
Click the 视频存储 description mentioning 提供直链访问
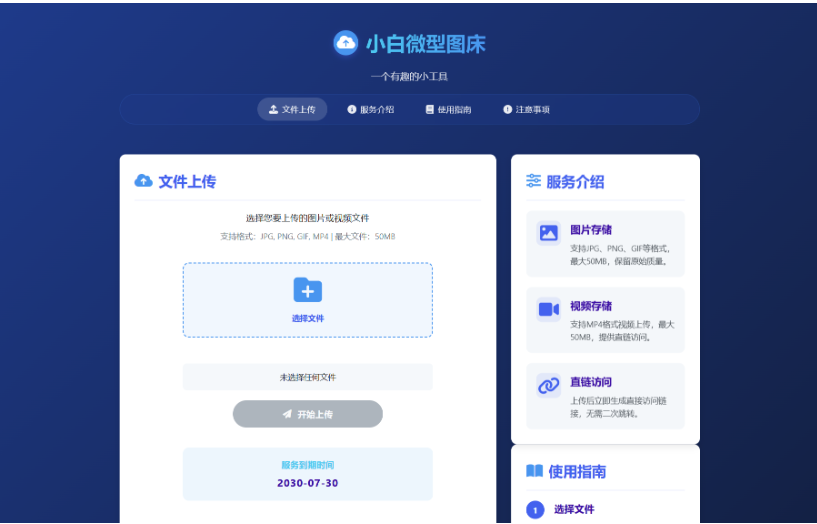(x=622, y=331)
